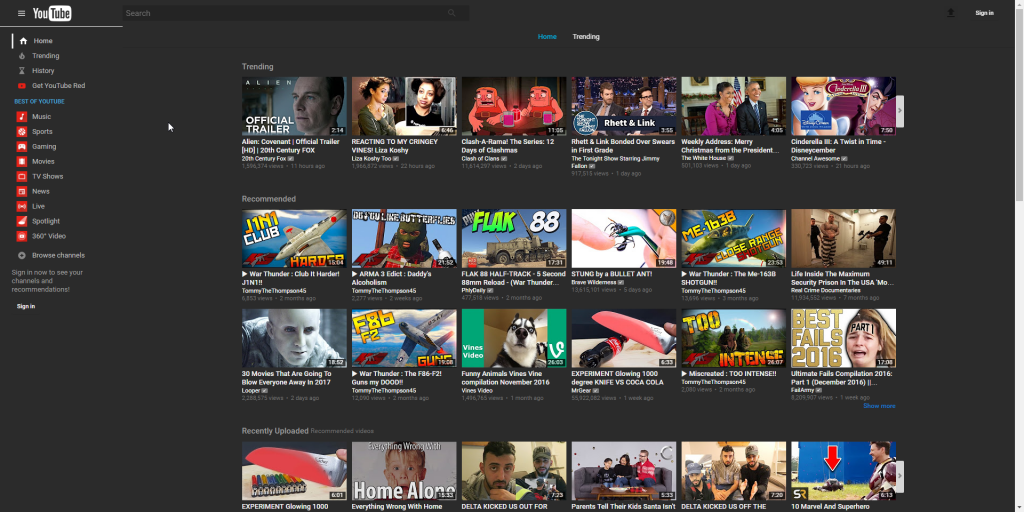1024x512 pixels.
Task: Click title 'ARMA 3 Edict : Daddy's Alcoholism'
Action: (391, 278)
